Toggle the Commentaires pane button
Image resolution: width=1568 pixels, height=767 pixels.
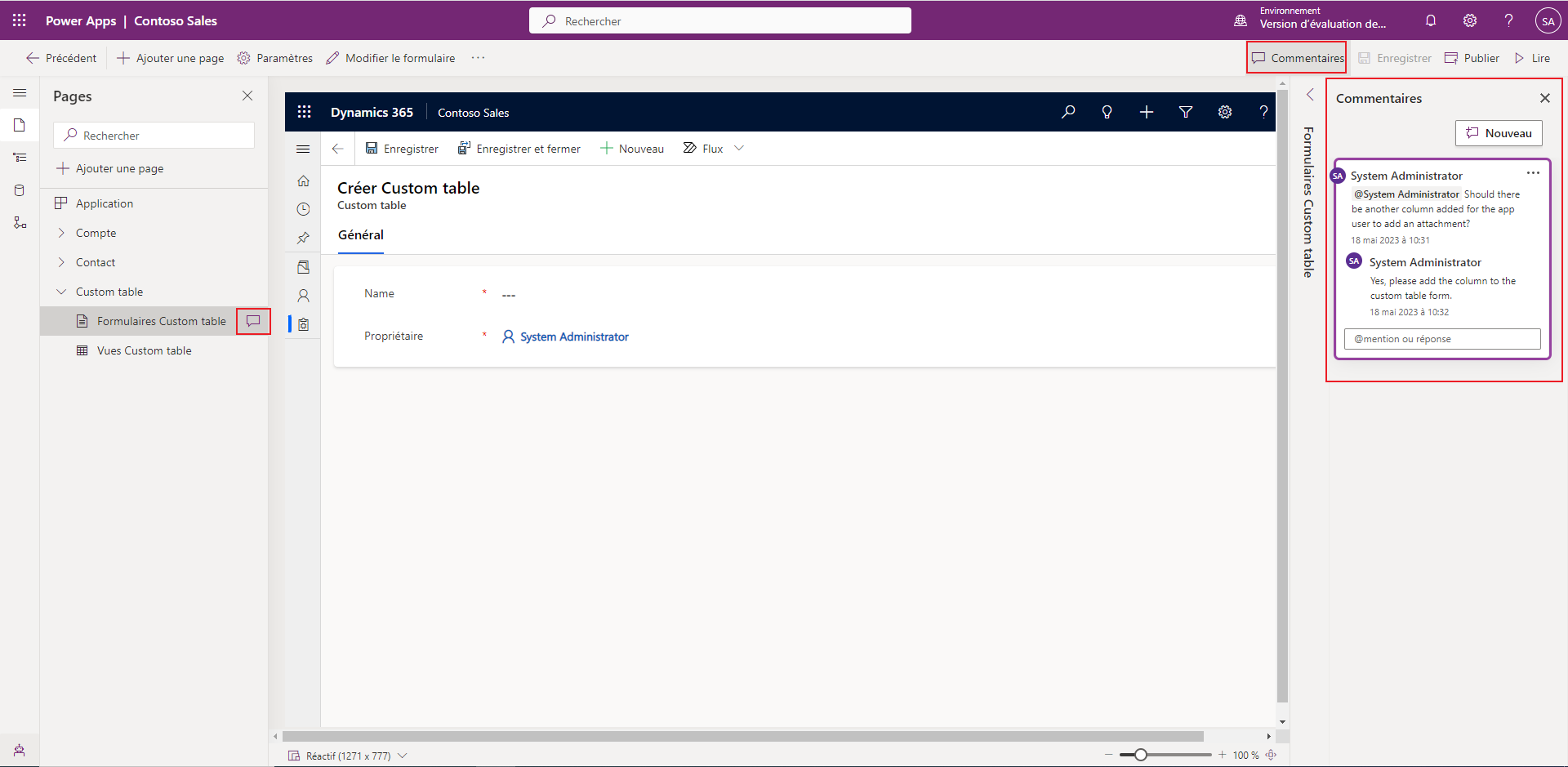[1297, 58]
